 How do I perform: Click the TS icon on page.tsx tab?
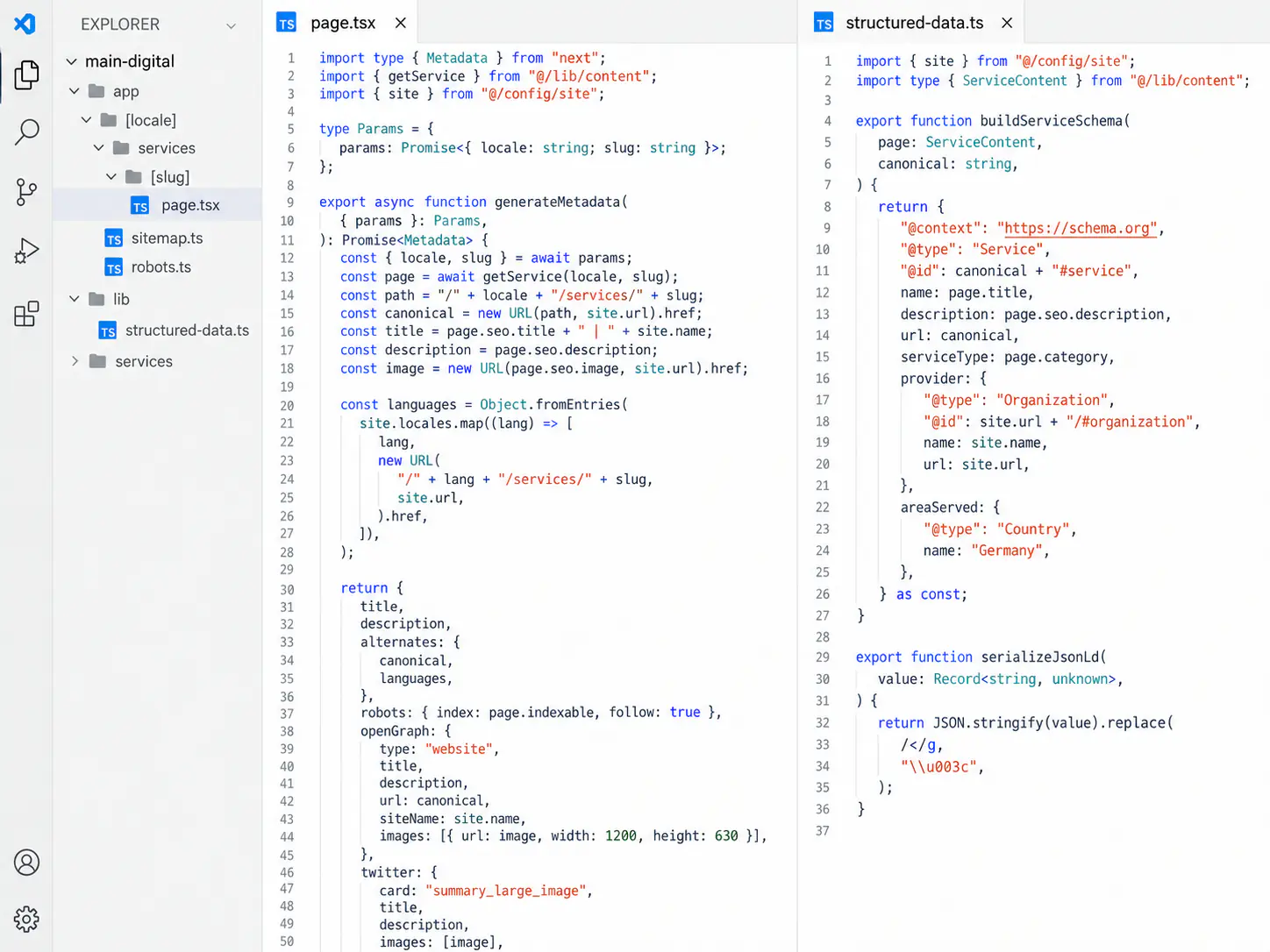point(286,23)
